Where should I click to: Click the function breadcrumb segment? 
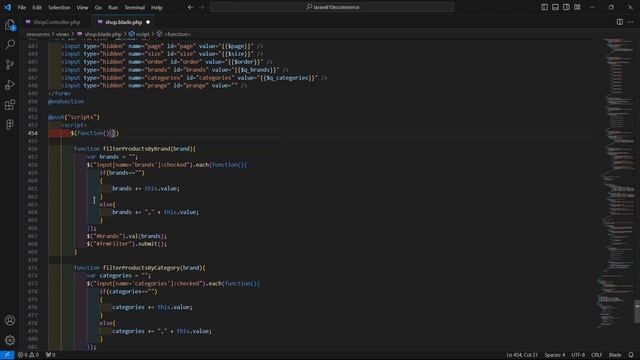click(x=173, y=34)
